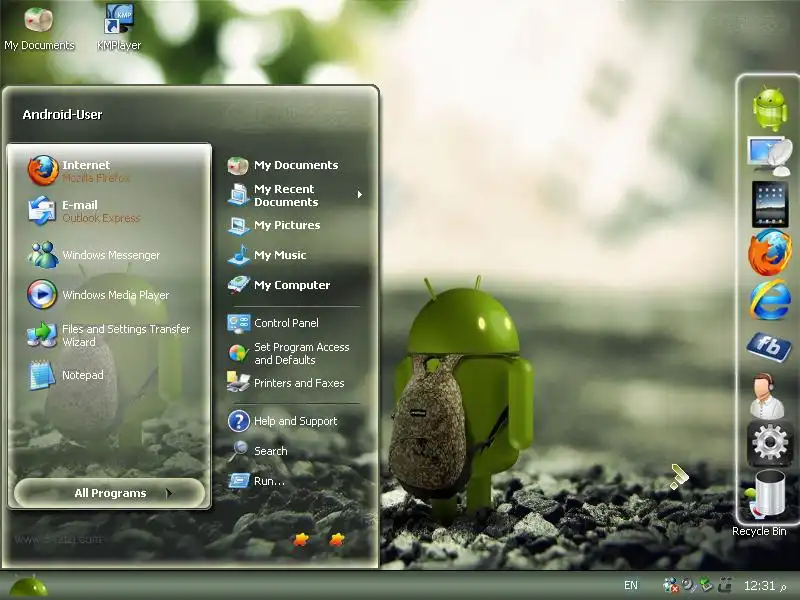Click the Safely Remove Hardware tray icon
Screen dimensions: 800x600
706,585
